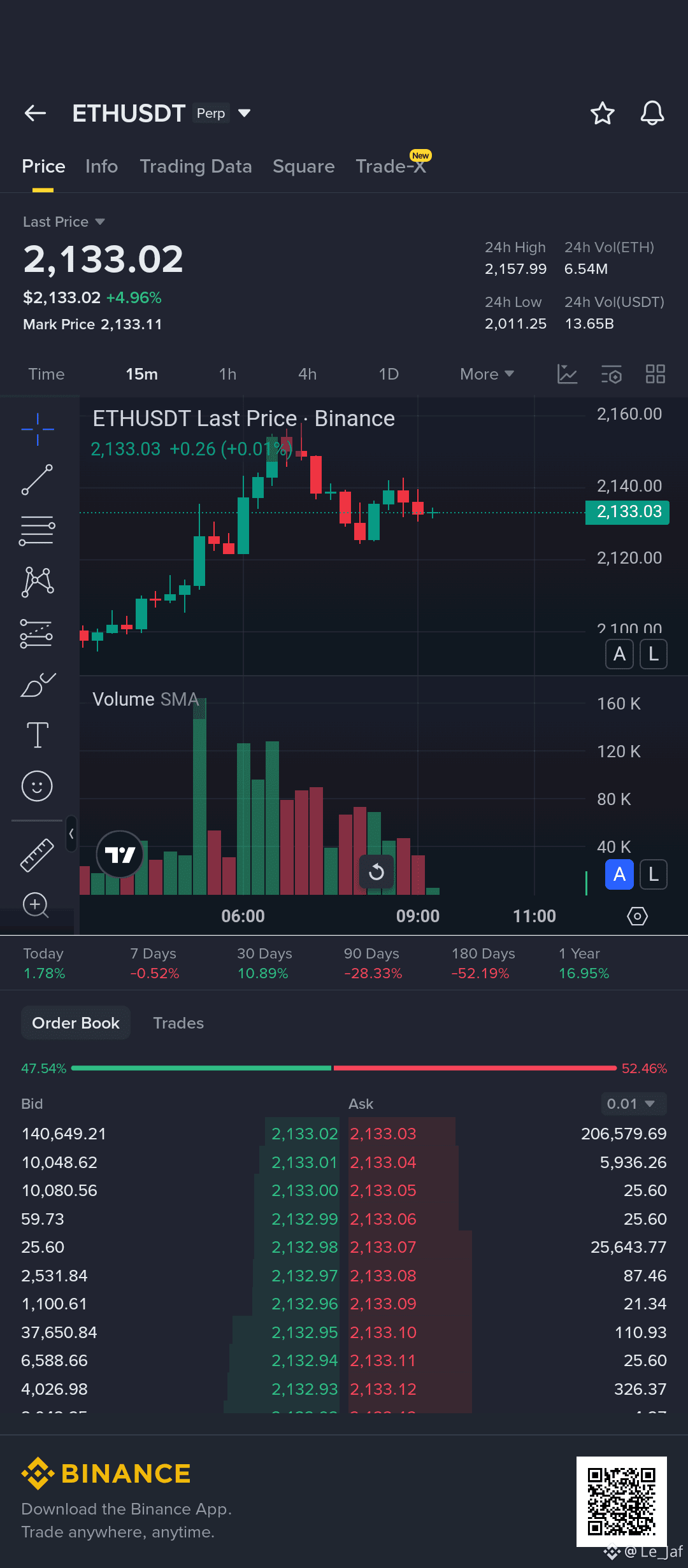Open the ETHUSDT pair selector dropdown
Viewport: 688px width, 1568px height.
(244, 113)
